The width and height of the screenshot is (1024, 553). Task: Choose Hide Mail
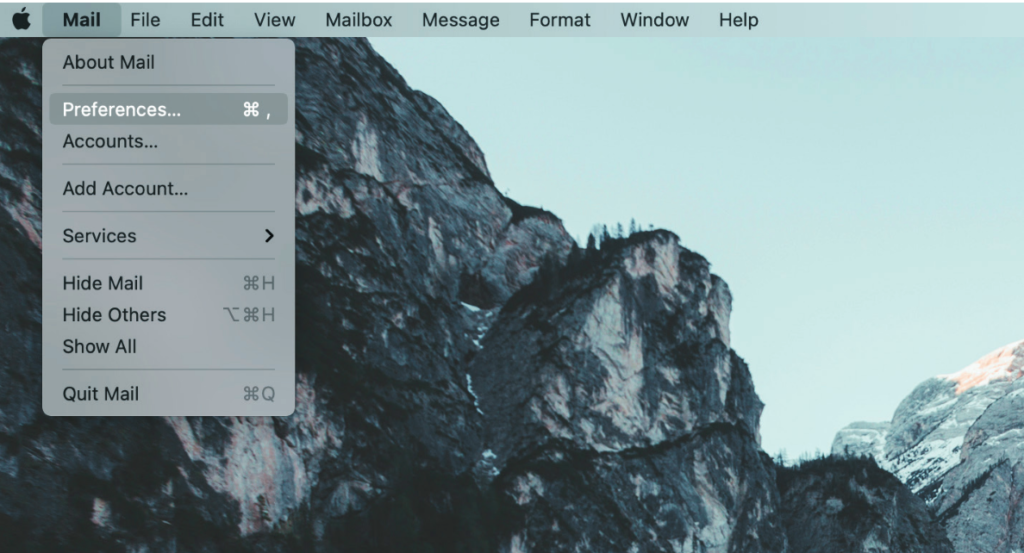(x=168, y=283)
